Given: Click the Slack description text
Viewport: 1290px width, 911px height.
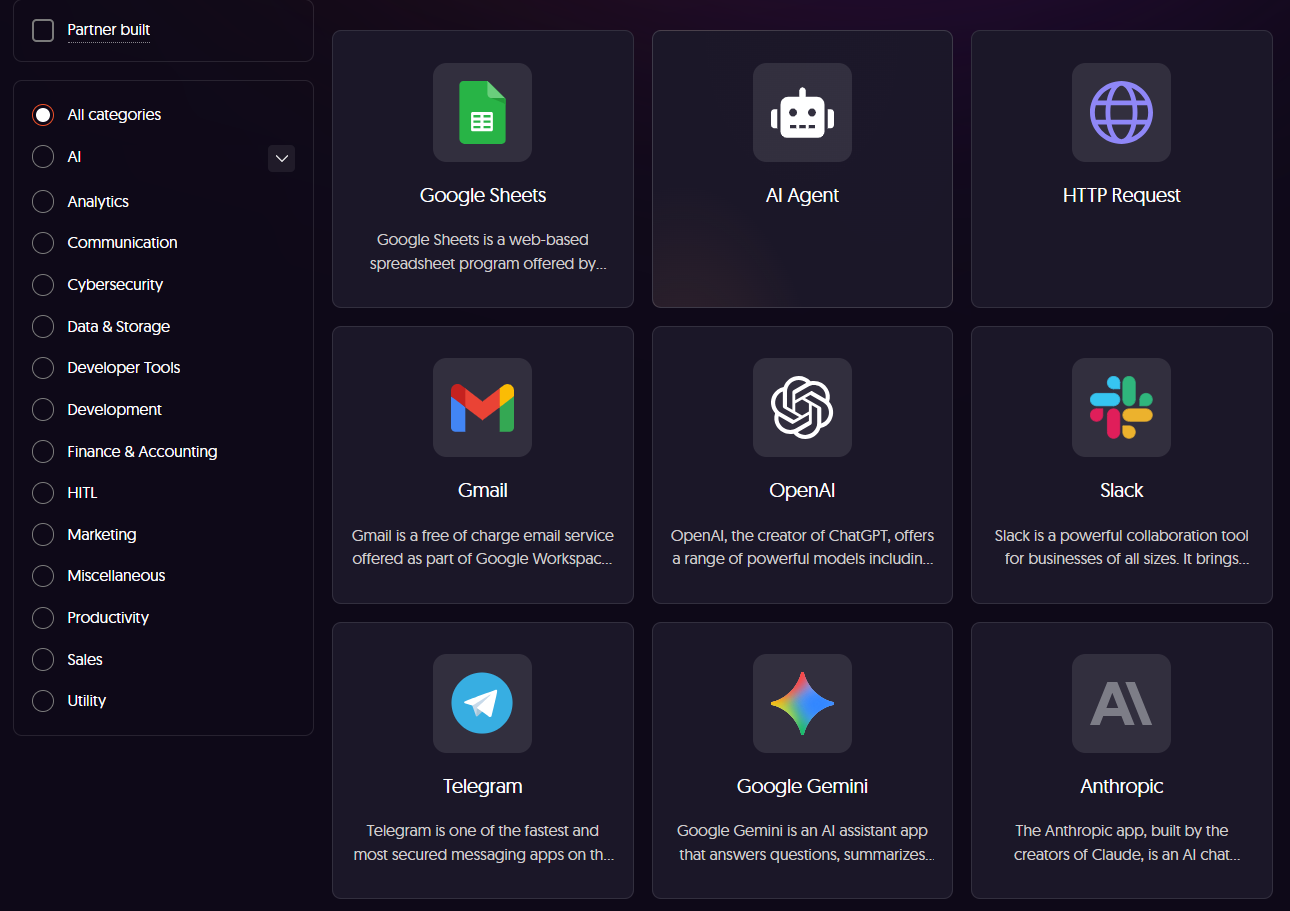Looking at the screenshot, I should pos(1122,547).
